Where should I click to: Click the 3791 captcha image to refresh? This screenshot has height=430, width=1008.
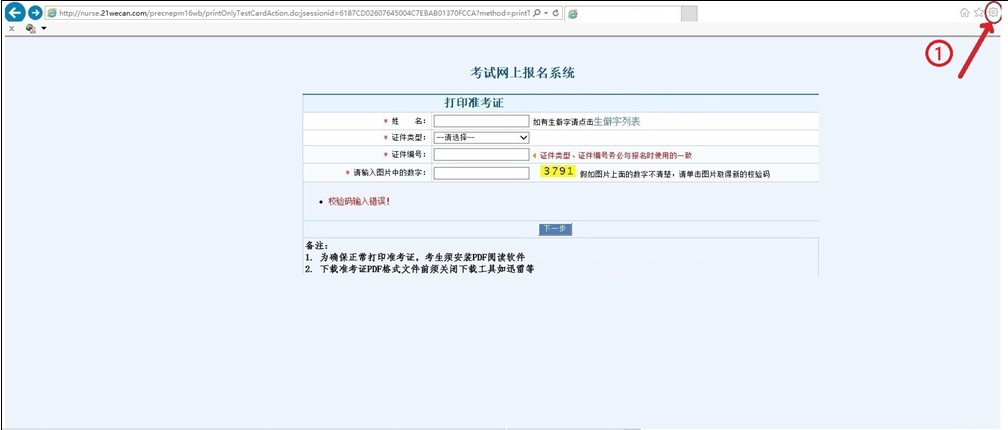pos(558,171)
